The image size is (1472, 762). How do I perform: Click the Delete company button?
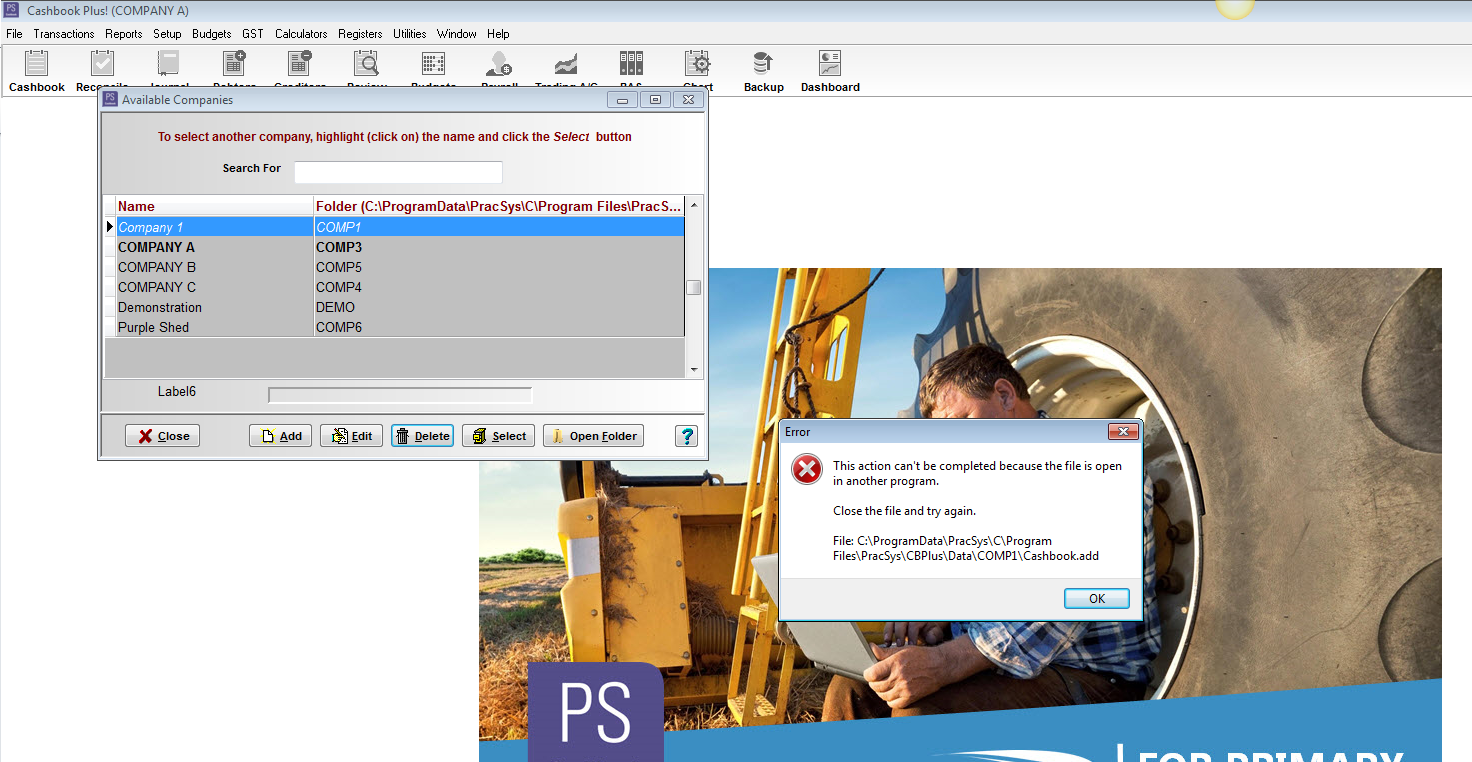(422, 436)
